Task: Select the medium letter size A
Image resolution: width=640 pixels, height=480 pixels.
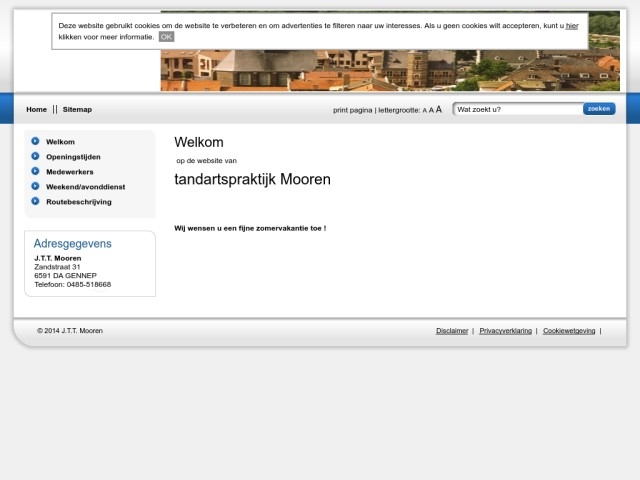Action: [431, 110]
